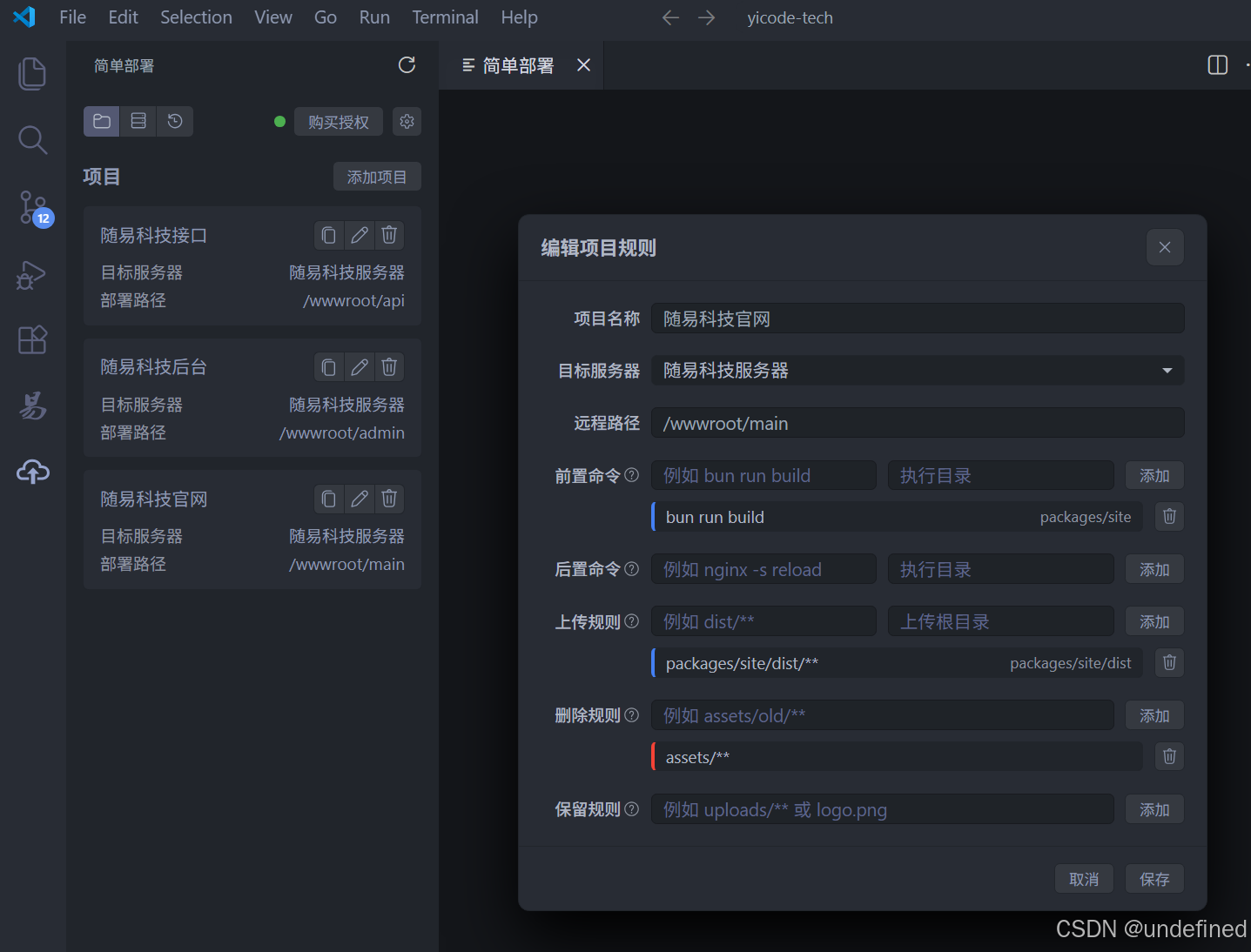
Task: Edit the 随易科技后台 project
Action: click(360, 367)
